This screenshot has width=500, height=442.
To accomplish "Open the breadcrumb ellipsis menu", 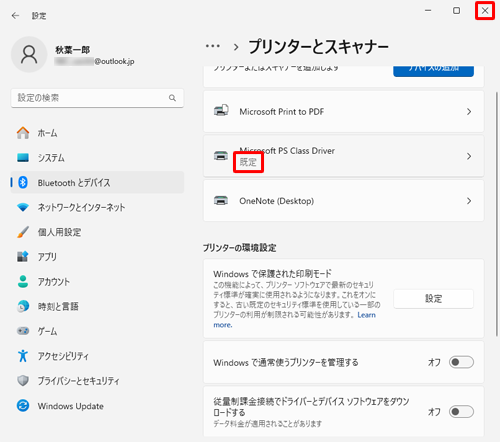I will (213, 46).
